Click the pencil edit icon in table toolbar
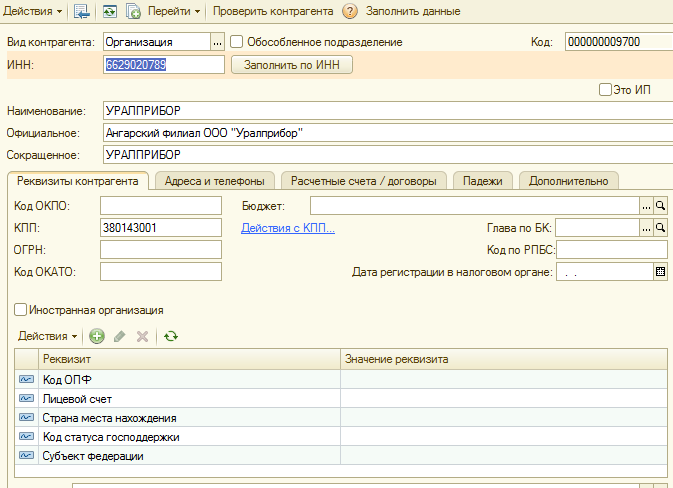The image size is (673, 488). point(120,336)
